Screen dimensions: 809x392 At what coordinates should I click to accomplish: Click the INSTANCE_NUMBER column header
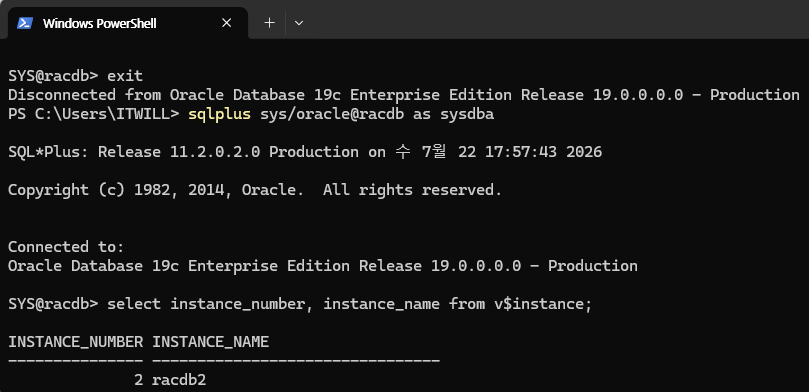click(75, 342)
